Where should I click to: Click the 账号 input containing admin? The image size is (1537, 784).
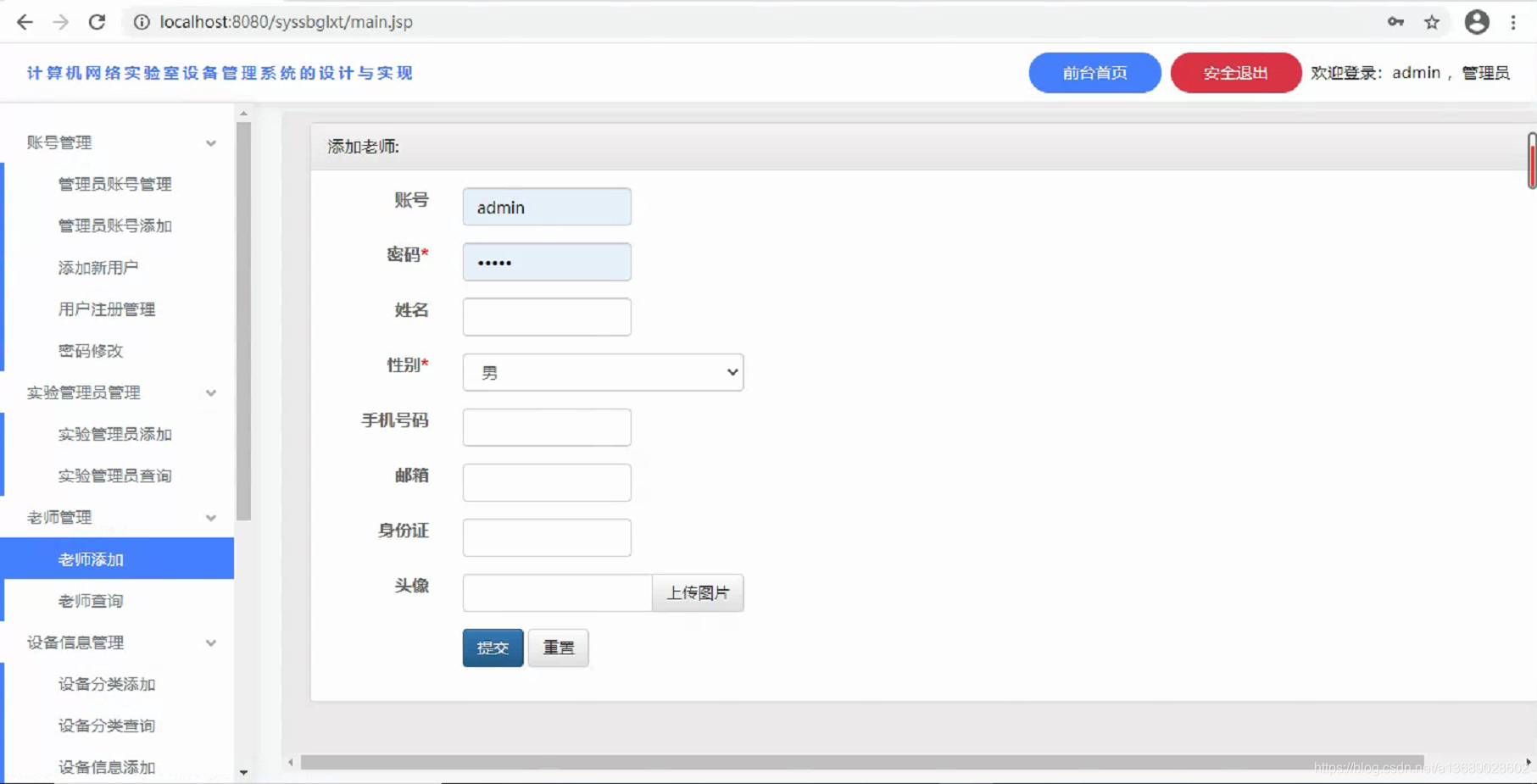547,207
